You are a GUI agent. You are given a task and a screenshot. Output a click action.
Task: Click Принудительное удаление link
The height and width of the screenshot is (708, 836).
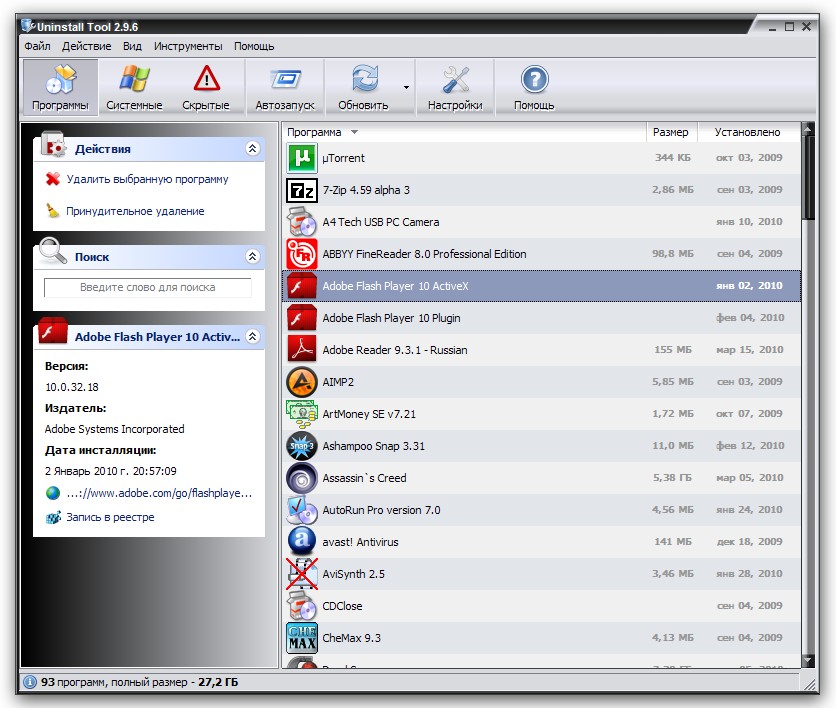(x=135, y=211)
